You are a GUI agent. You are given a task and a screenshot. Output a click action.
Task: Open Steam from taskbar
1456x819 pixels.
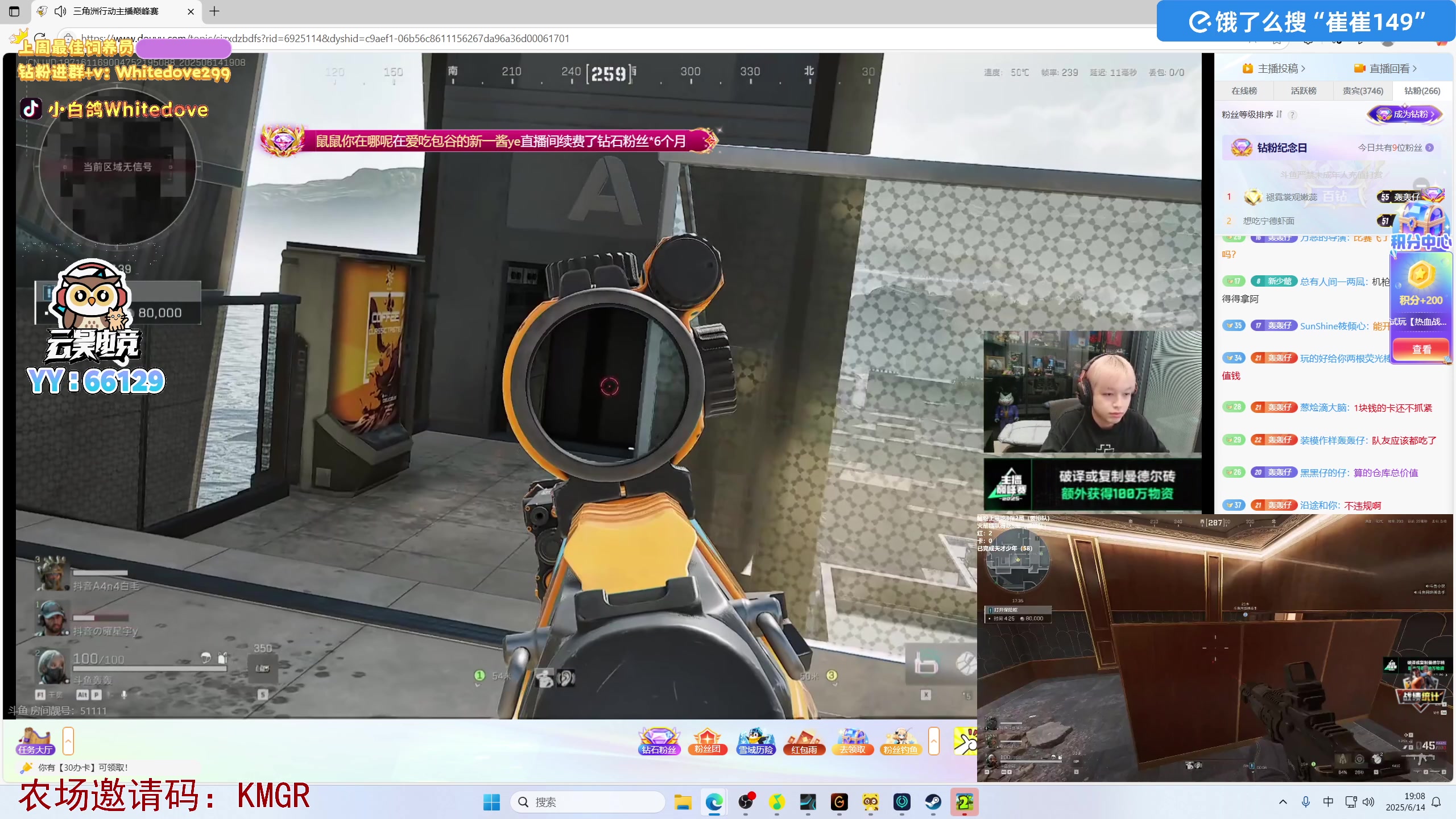pyautogui.click(x=933, y=802)
